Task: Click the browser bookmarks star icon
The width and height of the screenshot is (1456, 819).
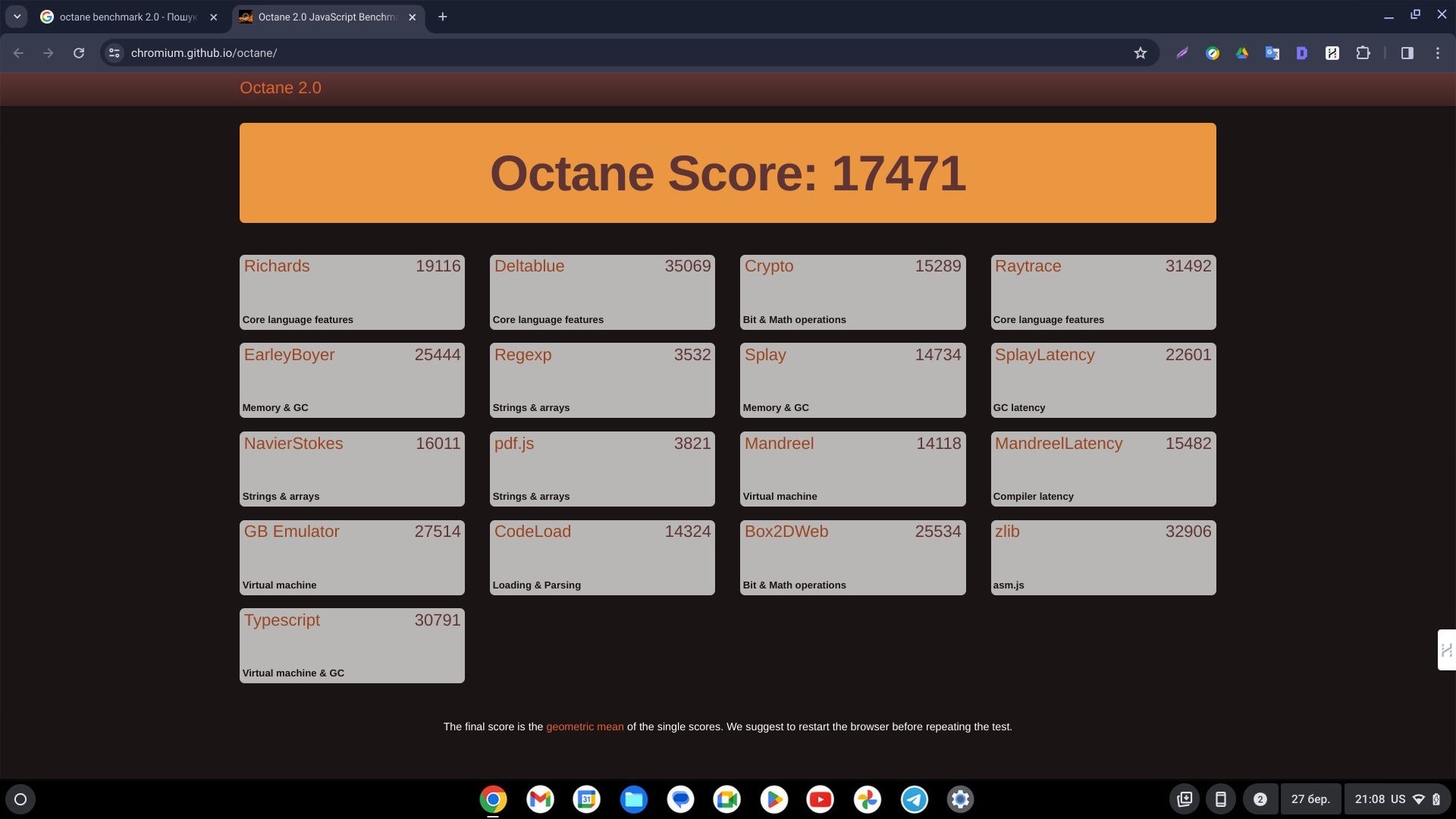Action: 1140,53
